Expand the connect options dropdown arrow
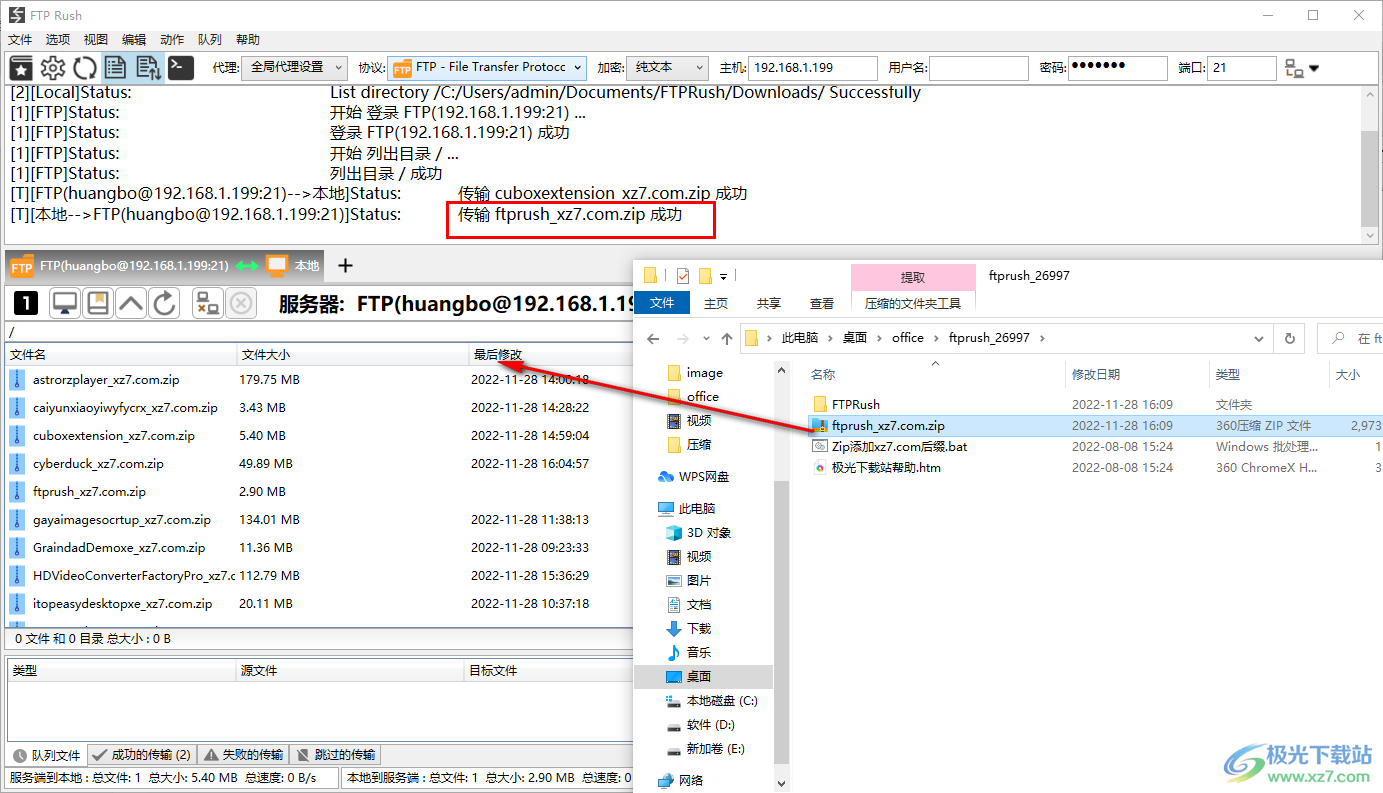The width and height of the screenshot is (1383, 793). (x=1314, y=69)
